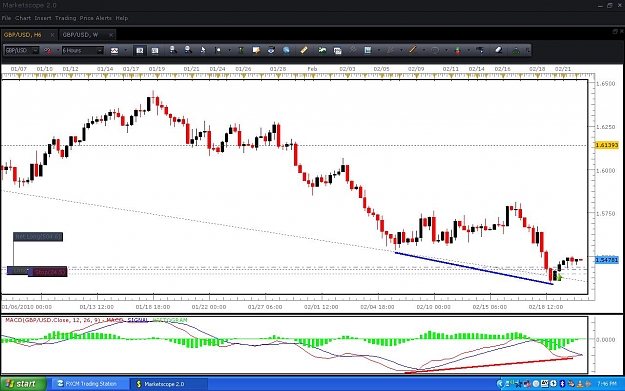Click the marker flag tool icon
The image size is (625, 391).
[x=218, y=50]
